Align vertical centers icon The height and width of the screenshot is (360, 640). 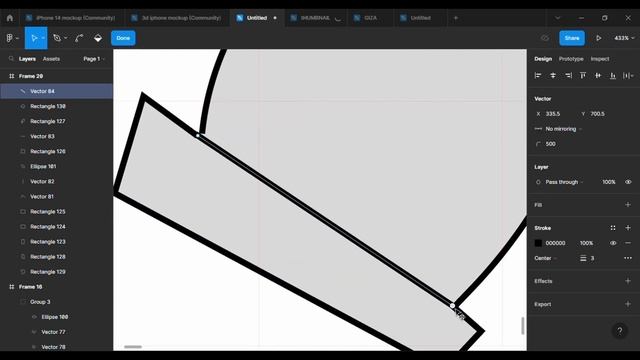[x=598, y=76]
